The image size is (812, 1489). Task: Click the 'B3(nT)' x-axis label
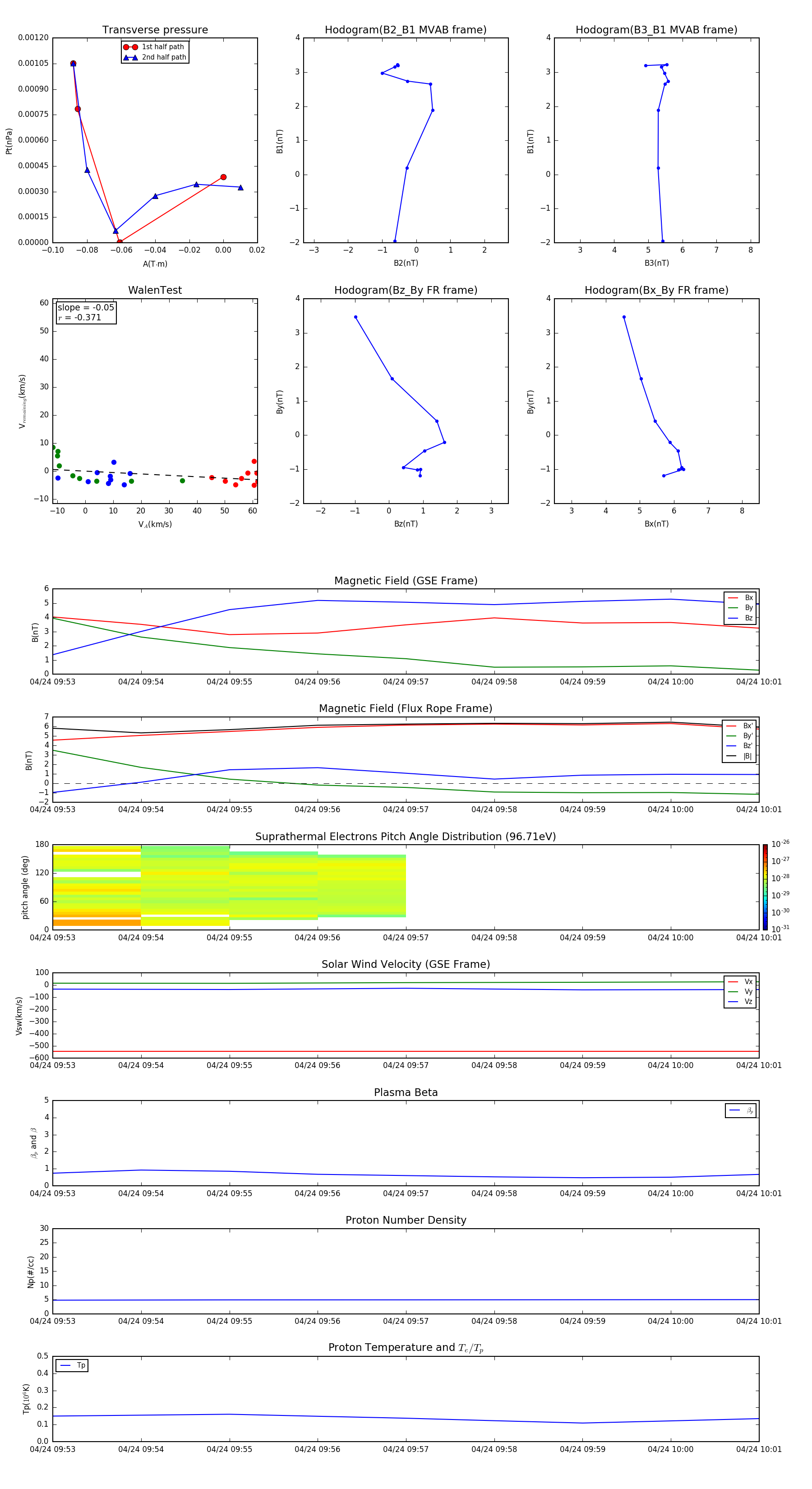coord(656,263)
